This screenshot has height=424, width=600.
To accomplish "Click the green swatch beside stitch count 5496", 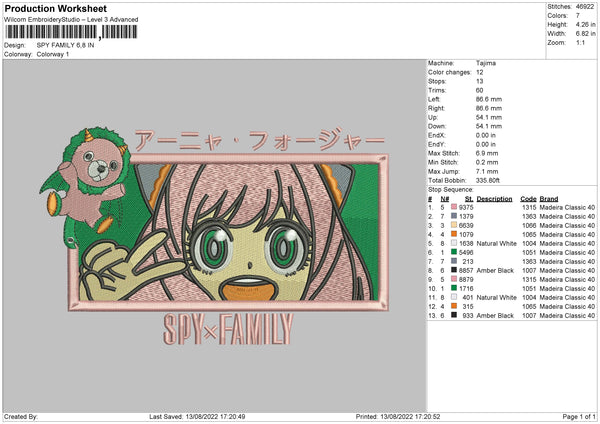I will [x=454, y=252].
